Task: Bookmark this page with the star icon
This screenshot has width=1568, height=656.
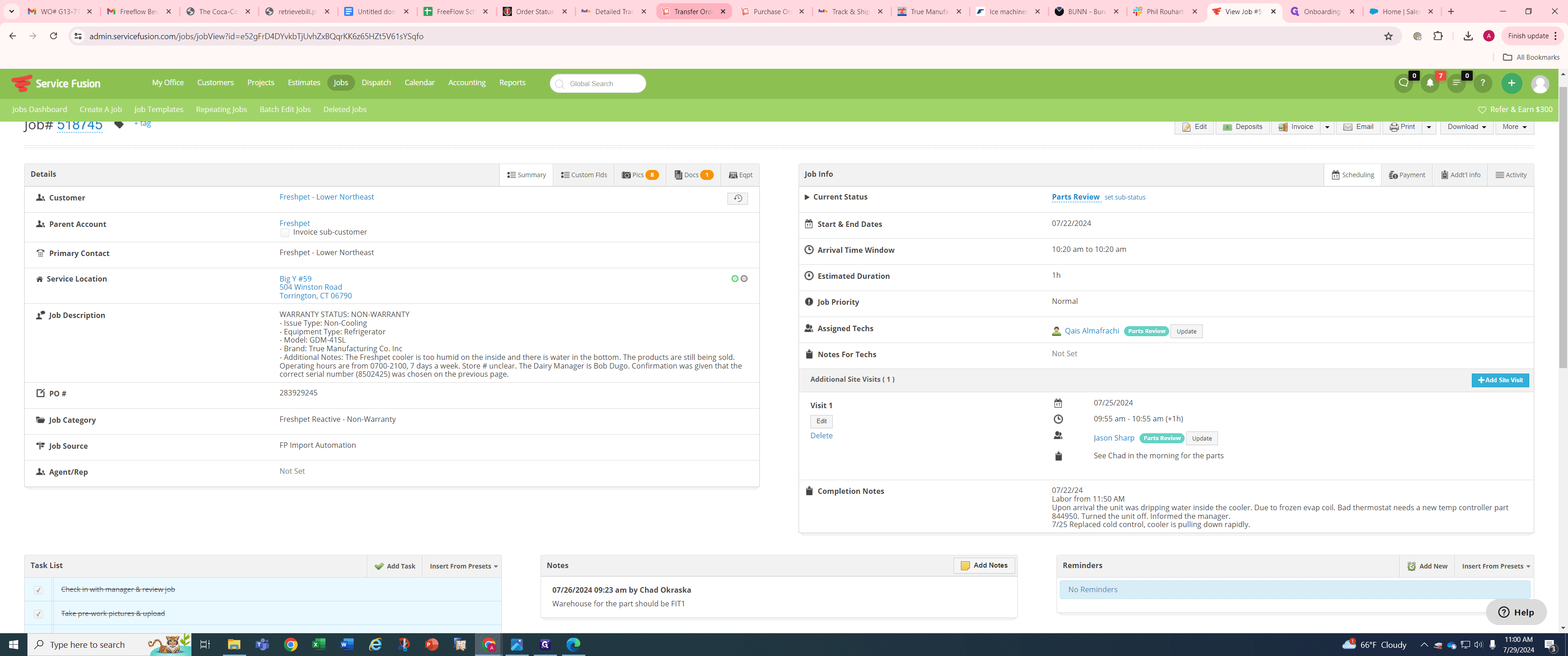Action: coord(1388,36)
